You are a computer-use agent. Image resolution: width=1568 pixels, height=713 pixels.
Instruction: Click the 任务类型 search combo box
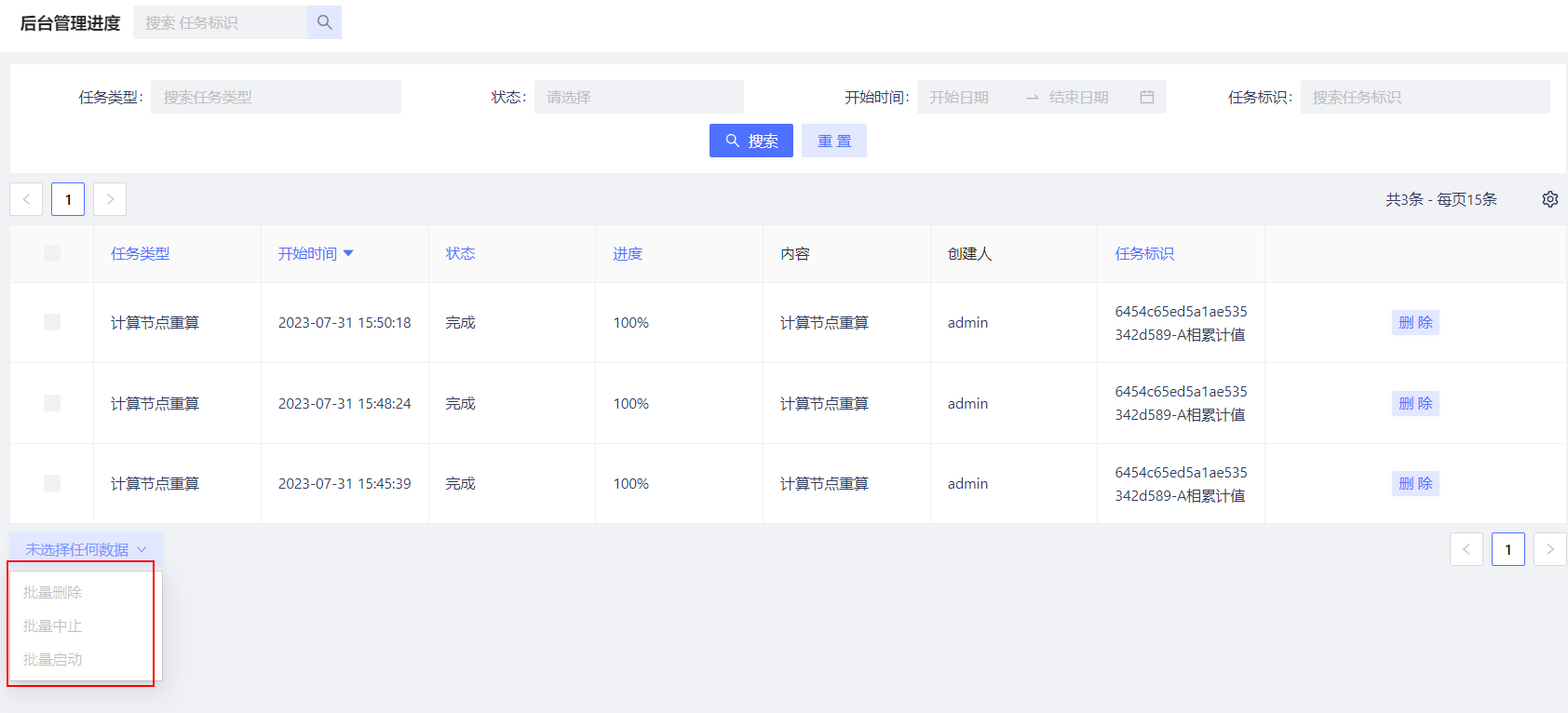(x=276, y=97)
